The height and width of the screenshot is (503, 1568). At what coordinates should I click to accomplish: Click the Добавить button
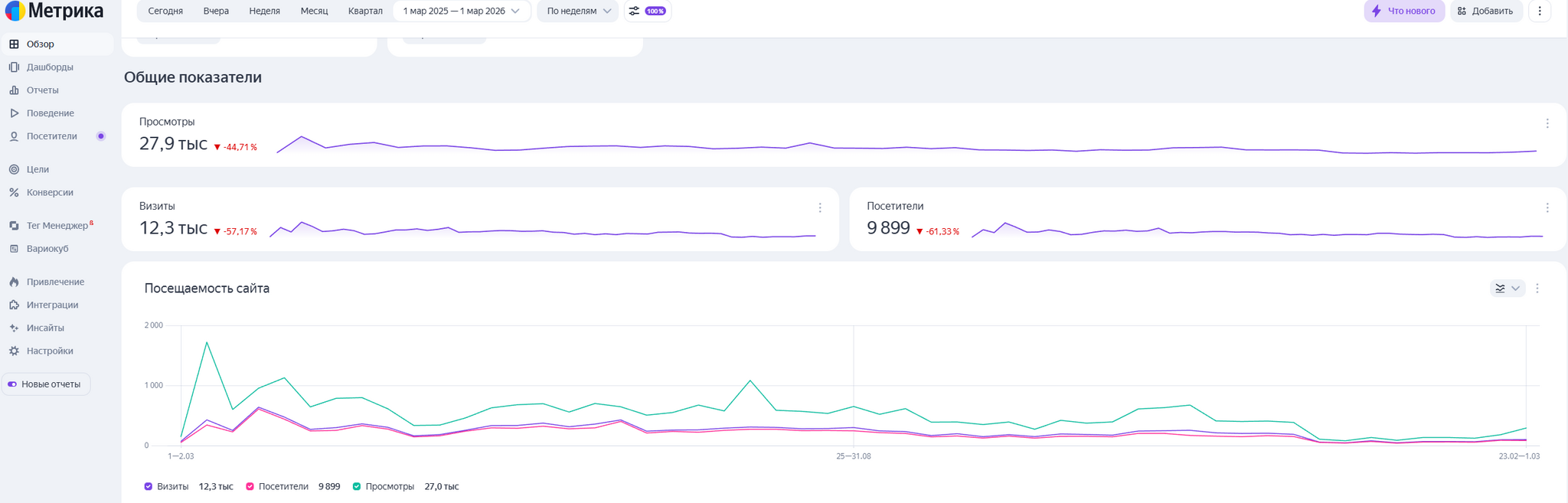(1485, 11)
